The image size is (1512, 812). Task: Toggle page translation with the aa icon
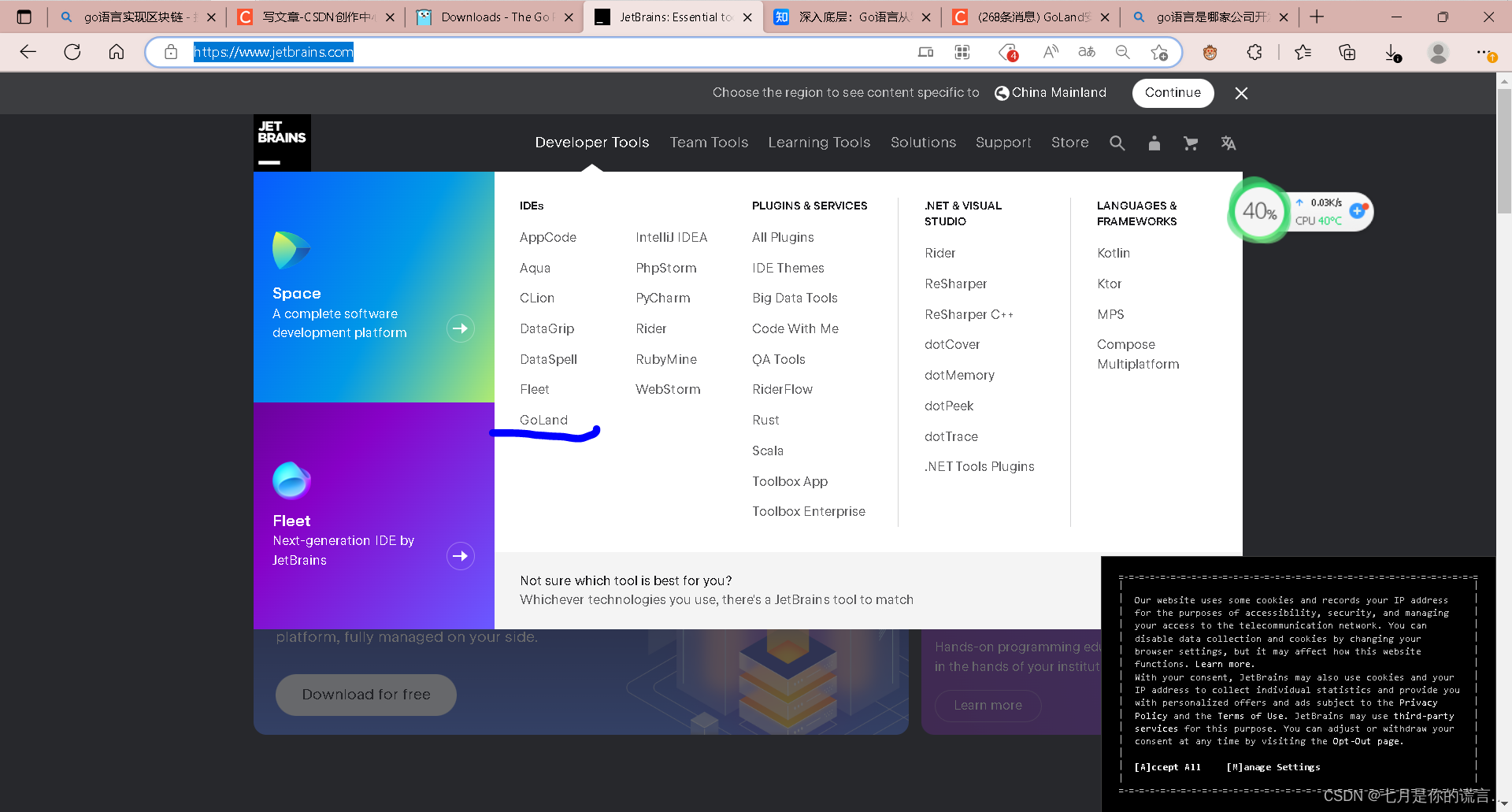[1086, 52]
